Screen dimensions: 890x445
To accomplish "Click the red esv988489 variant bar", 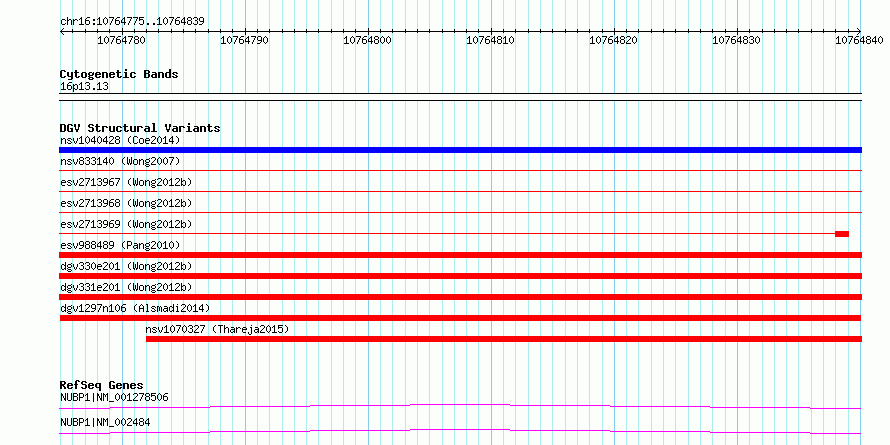I will click(x=460, y=255).
